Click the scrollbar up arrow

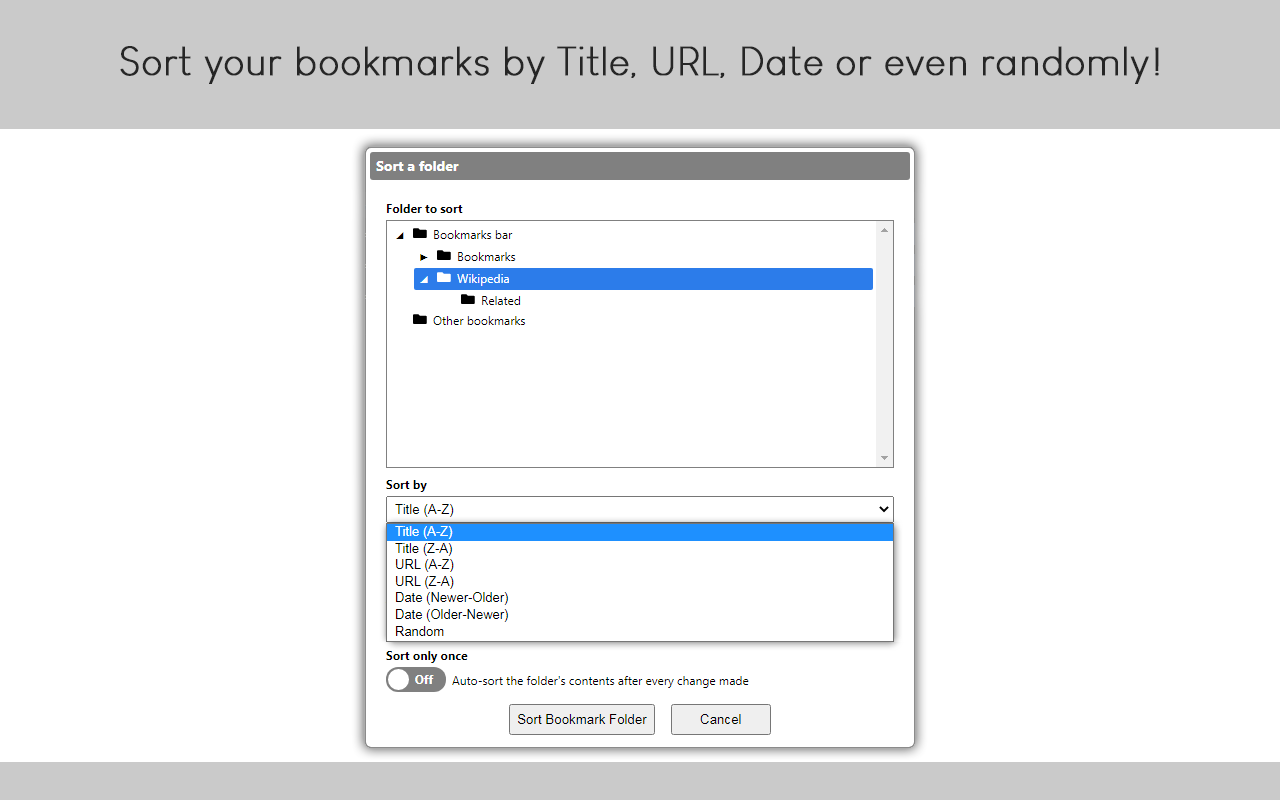coord(884,228)
